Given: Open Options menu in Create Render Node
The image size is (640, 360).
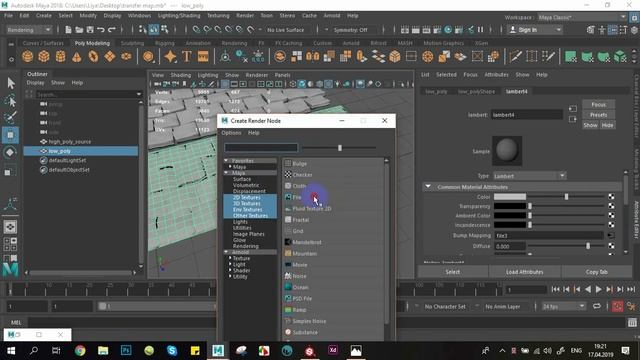Looking at the screenshot, I should (231, 133).
